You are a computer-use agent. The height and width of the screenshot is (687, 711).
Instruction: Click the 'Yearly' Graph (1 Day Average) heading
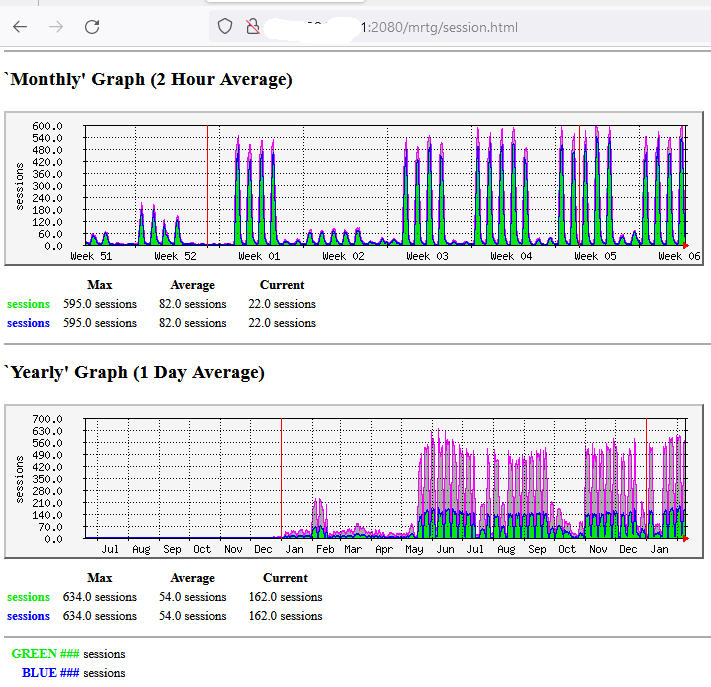pyautogui.click(x=136, y=373)
